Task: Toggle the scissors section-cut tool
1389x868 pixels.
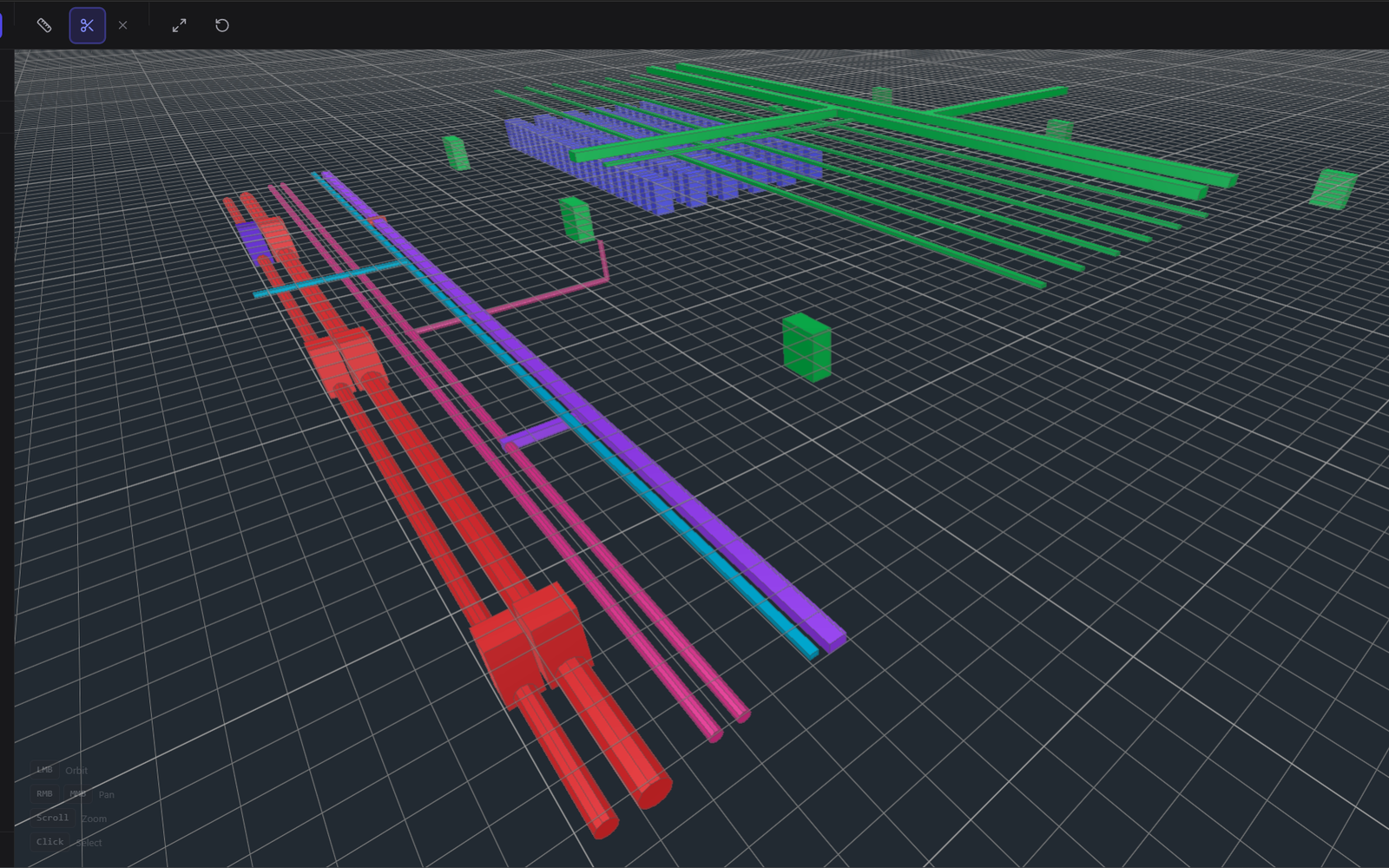Action: (87, 25)
